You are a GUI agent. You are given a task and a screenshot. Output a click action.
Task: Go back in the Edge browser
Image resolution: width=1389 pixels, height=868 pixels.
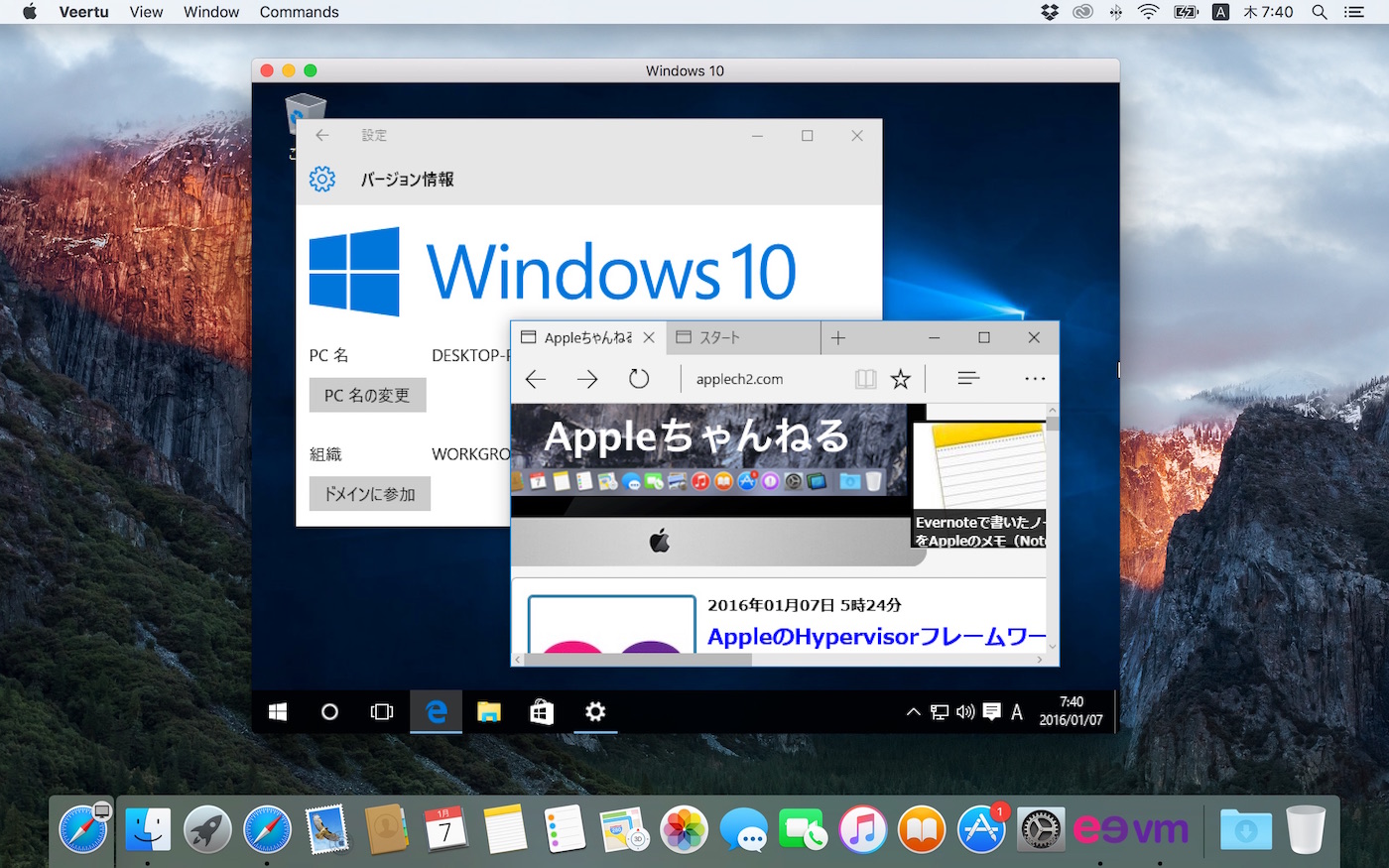[x=536, y=379]
